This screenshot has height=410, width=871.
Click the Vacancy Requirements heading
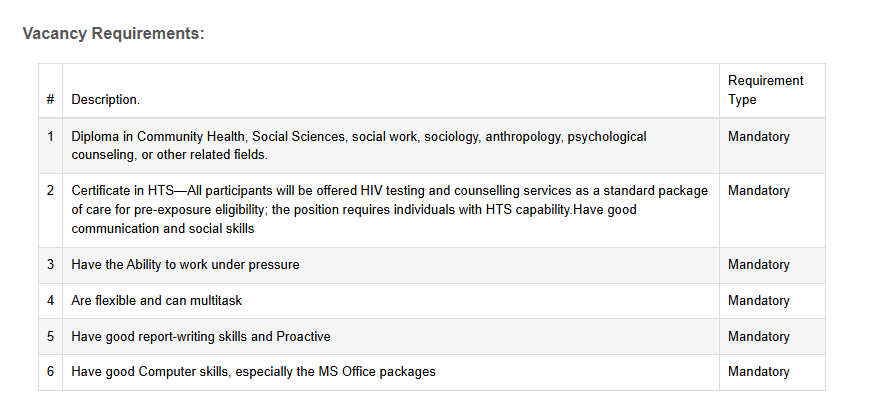point(113,33)
